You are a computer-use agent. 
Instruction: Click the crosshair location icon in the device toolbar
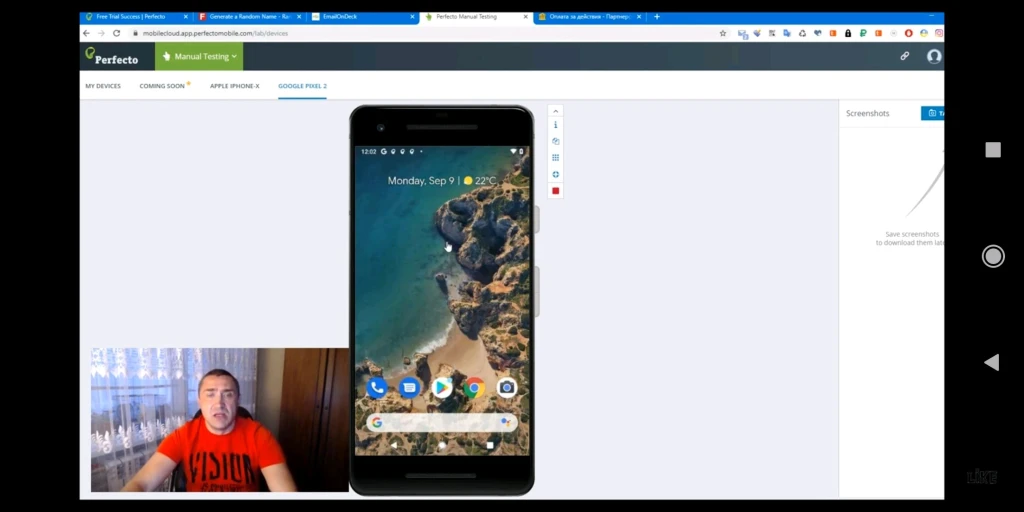(x=556, y=174)
